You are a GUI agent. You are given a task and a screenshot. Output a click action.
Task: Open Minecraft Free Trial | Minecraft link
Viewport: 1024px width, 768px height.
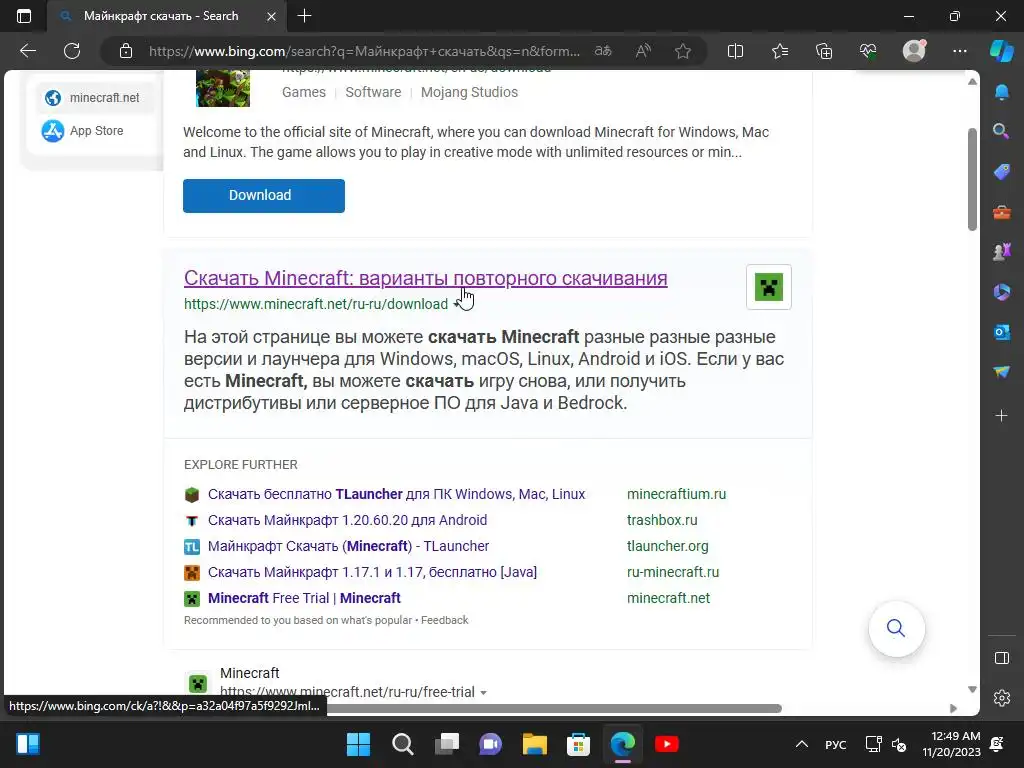[x=304, y=598]
